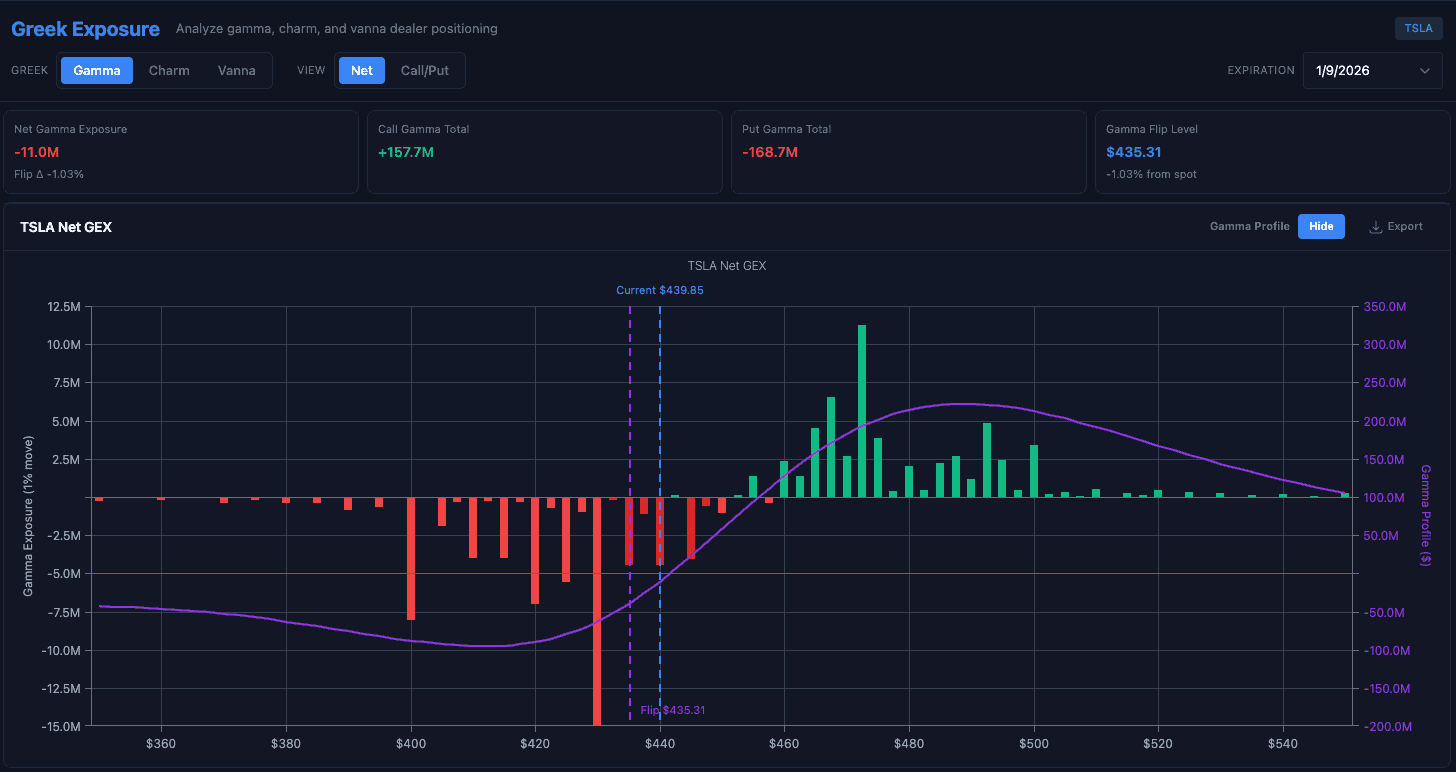
Task: Switch greek to Vanna
Action: (237, 71)
